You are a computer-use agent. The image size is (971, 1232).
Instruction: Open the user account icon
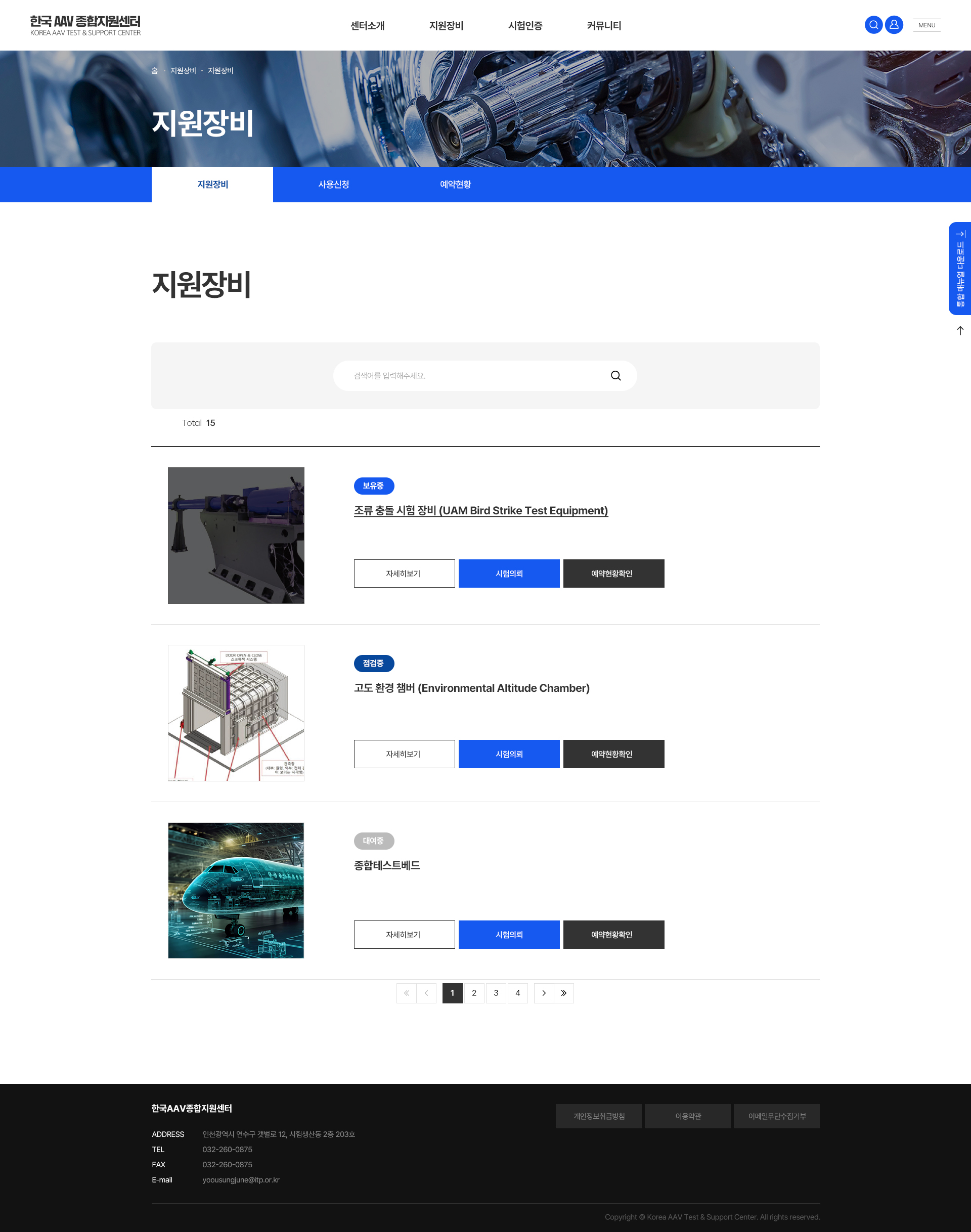click(894, 25)
